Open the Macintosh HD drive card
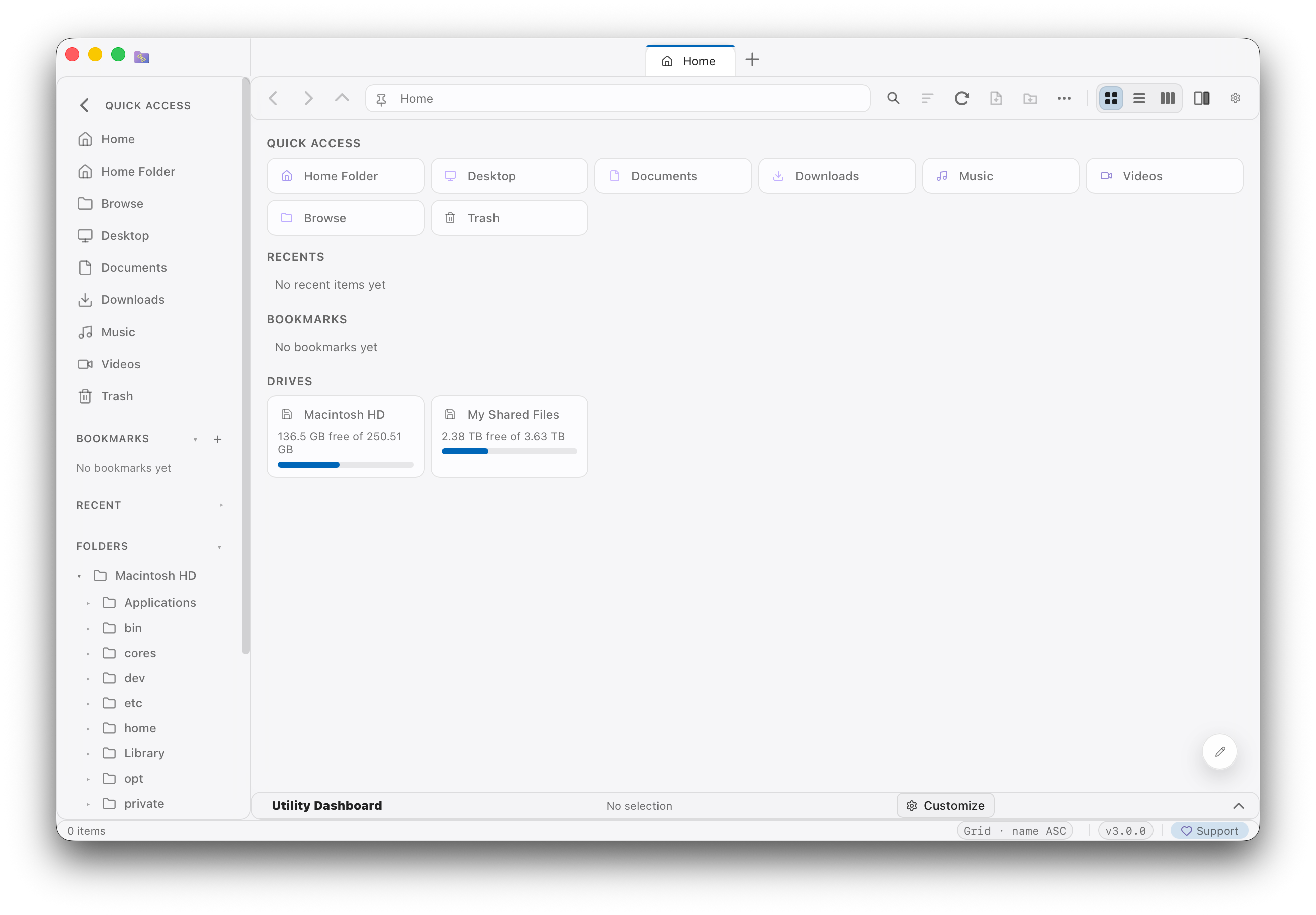 click(x=346, y=436)
